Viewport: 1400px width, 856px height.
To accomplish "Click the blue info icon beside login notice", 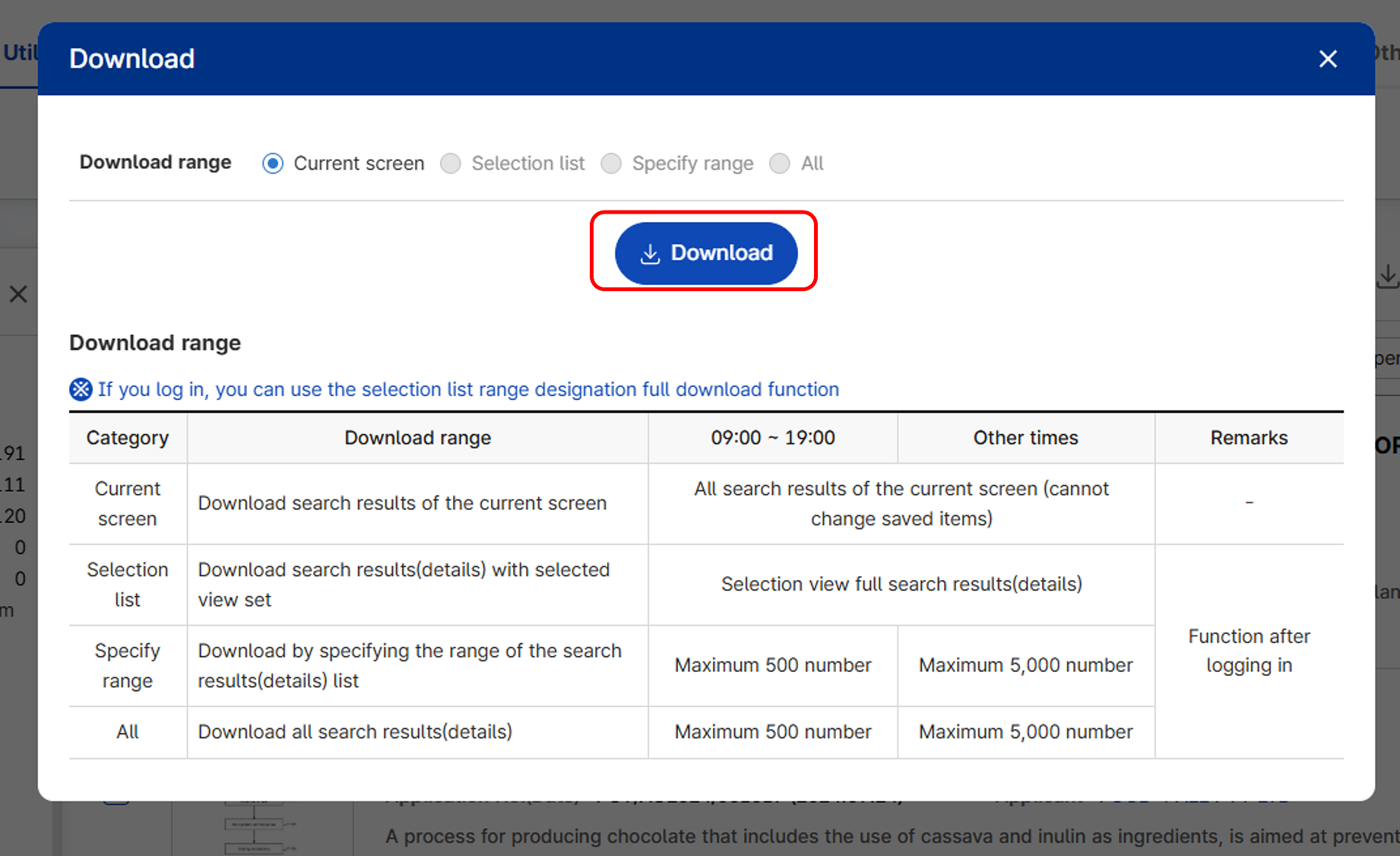I will pyautogui.click(x=81, y=389).
